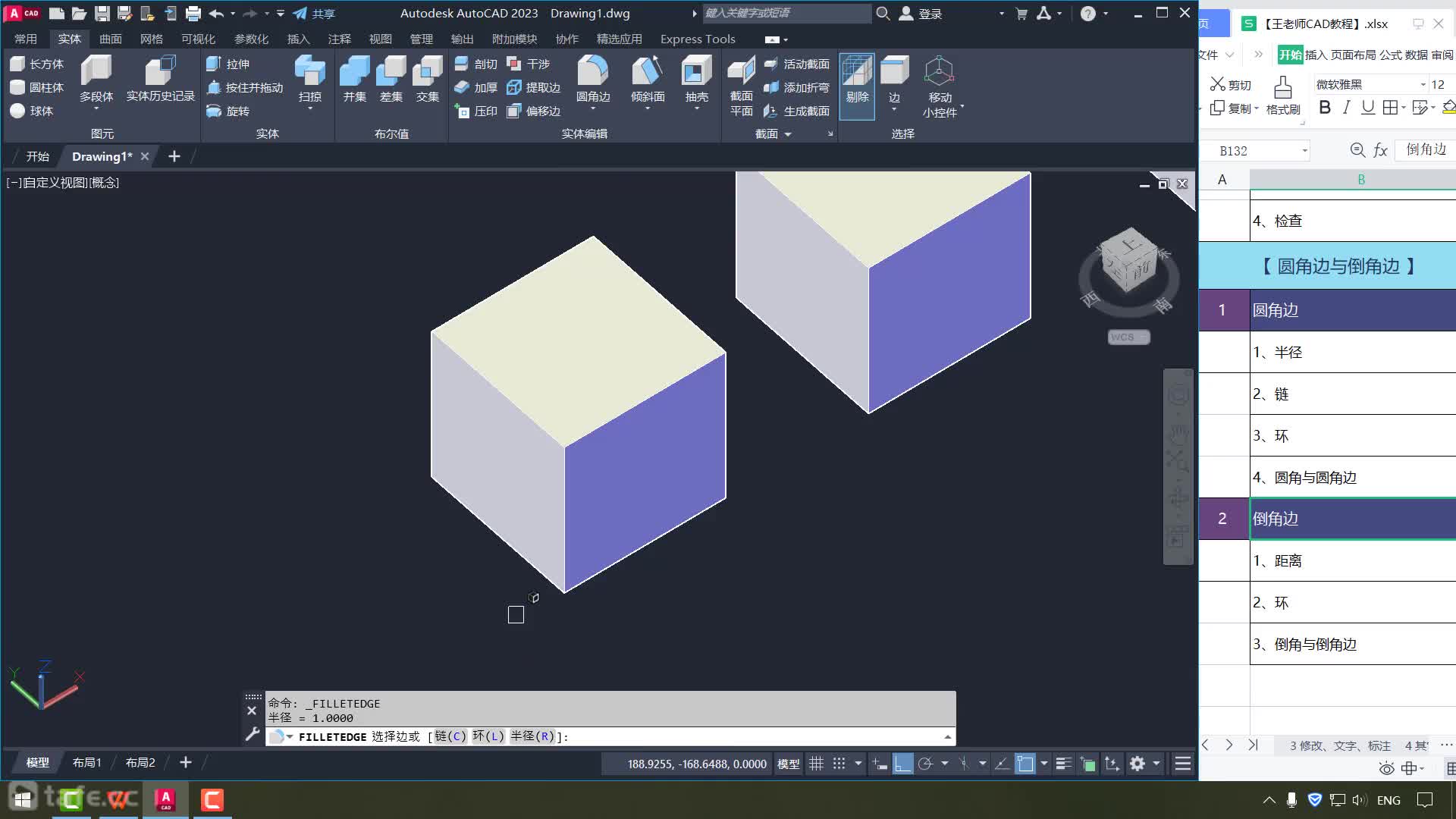Image resolution: width=1456 pixels, height=819 pixels.
Task: Toggle drawing grid display in status bar
Action: [x=816, y=764]
